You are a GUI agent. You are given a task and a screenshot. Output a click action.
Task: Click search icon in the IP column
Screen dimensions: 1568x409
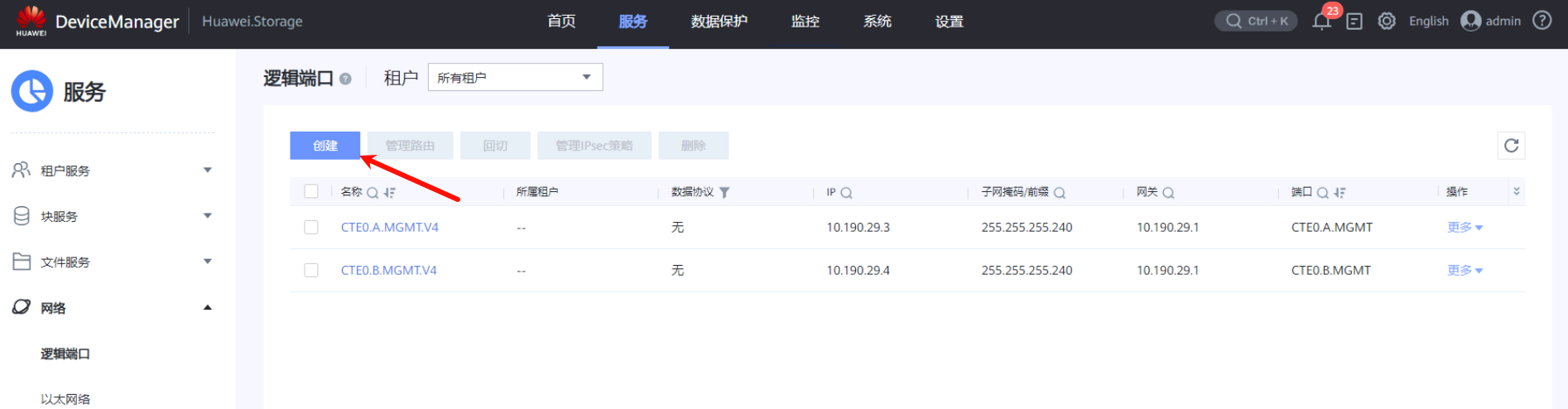click(x=846, y=193)
